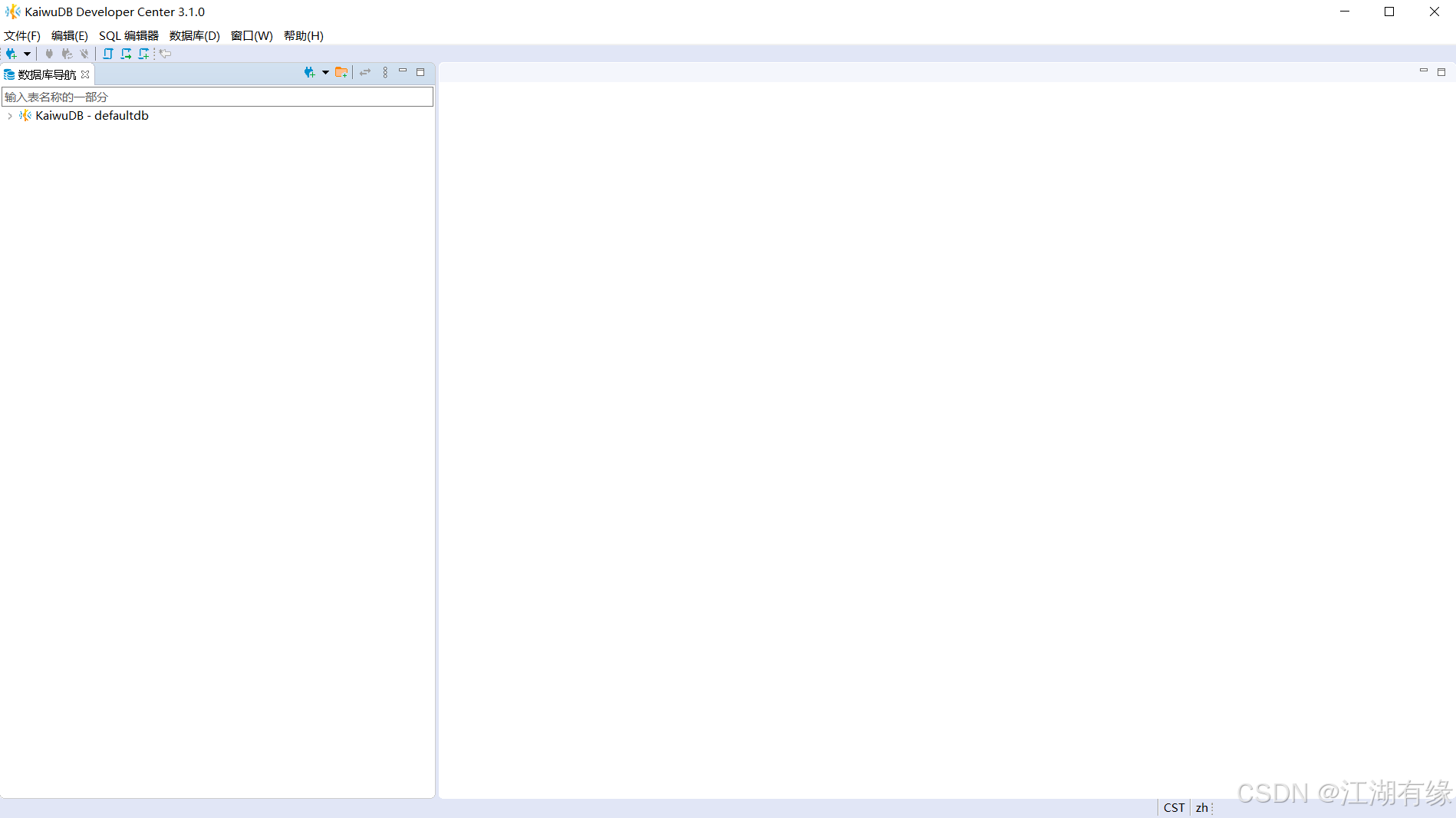Open the 文件(F) menu
The height and width of the screenshot is (818, 1456).
click(x=22, y=36)
